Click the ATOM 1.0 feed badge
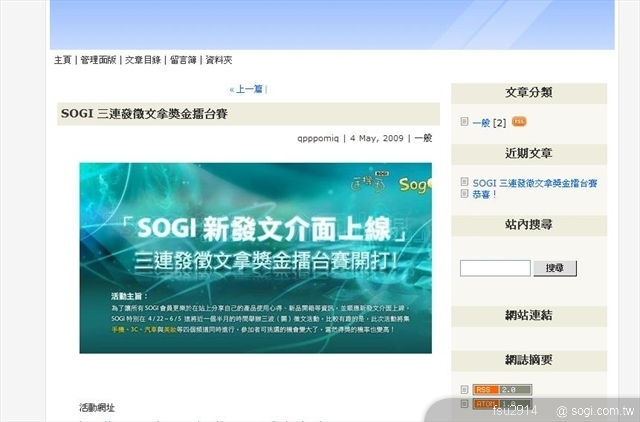 point(502,404)
